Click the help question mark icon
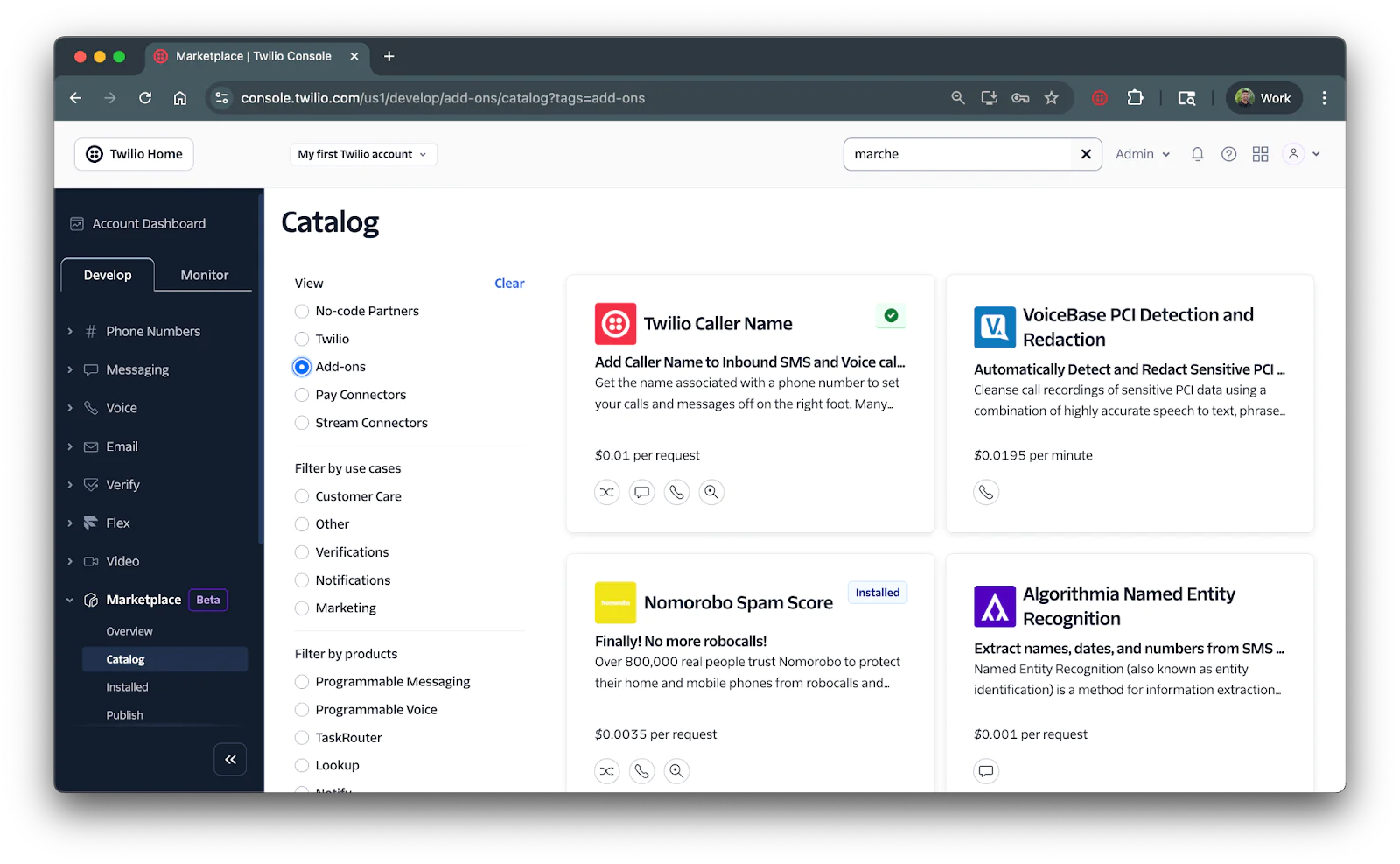This screenshot has width=1400, height=864. (1228, 153)
